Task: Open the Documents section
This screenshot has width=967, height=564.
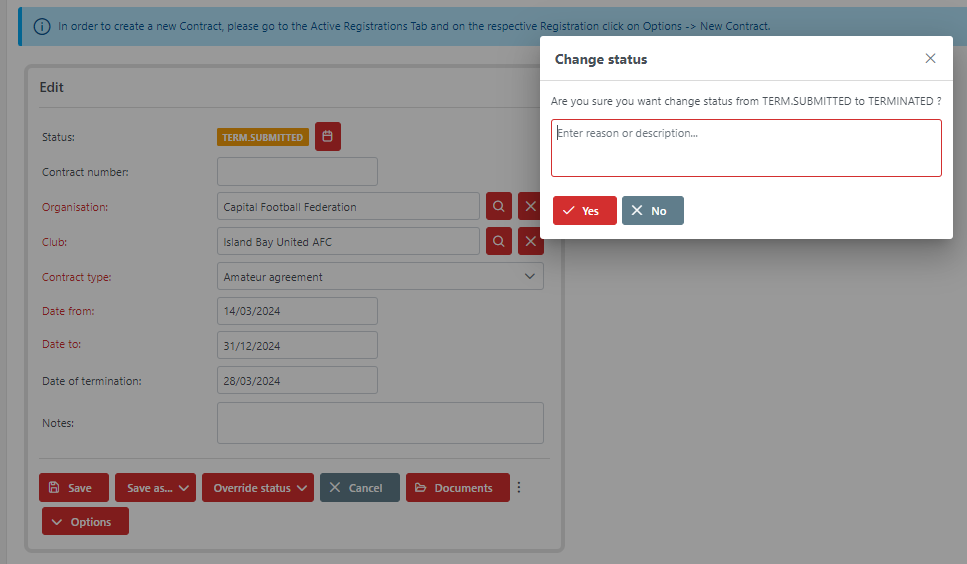Action: pyautogui.click(x=457, y=488)
